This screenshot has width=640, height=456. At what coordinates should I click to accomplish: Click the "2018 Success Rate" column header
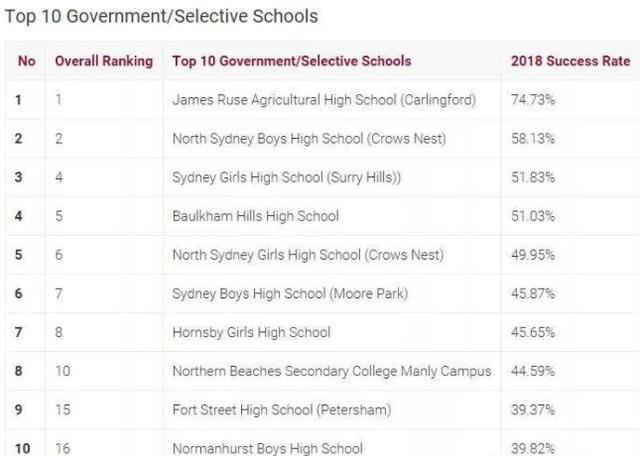click(x=570, y=61)
